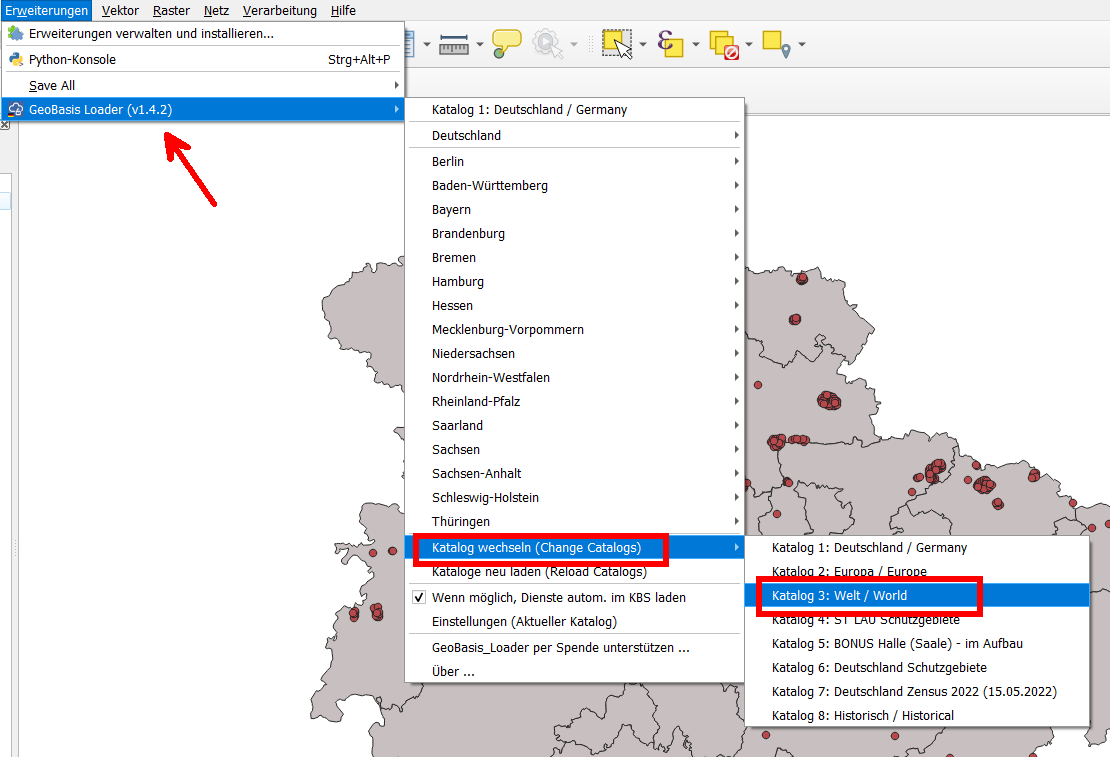Close the left panel with X button
This screenshot has height=757, width=1110.
coord(4,124)
